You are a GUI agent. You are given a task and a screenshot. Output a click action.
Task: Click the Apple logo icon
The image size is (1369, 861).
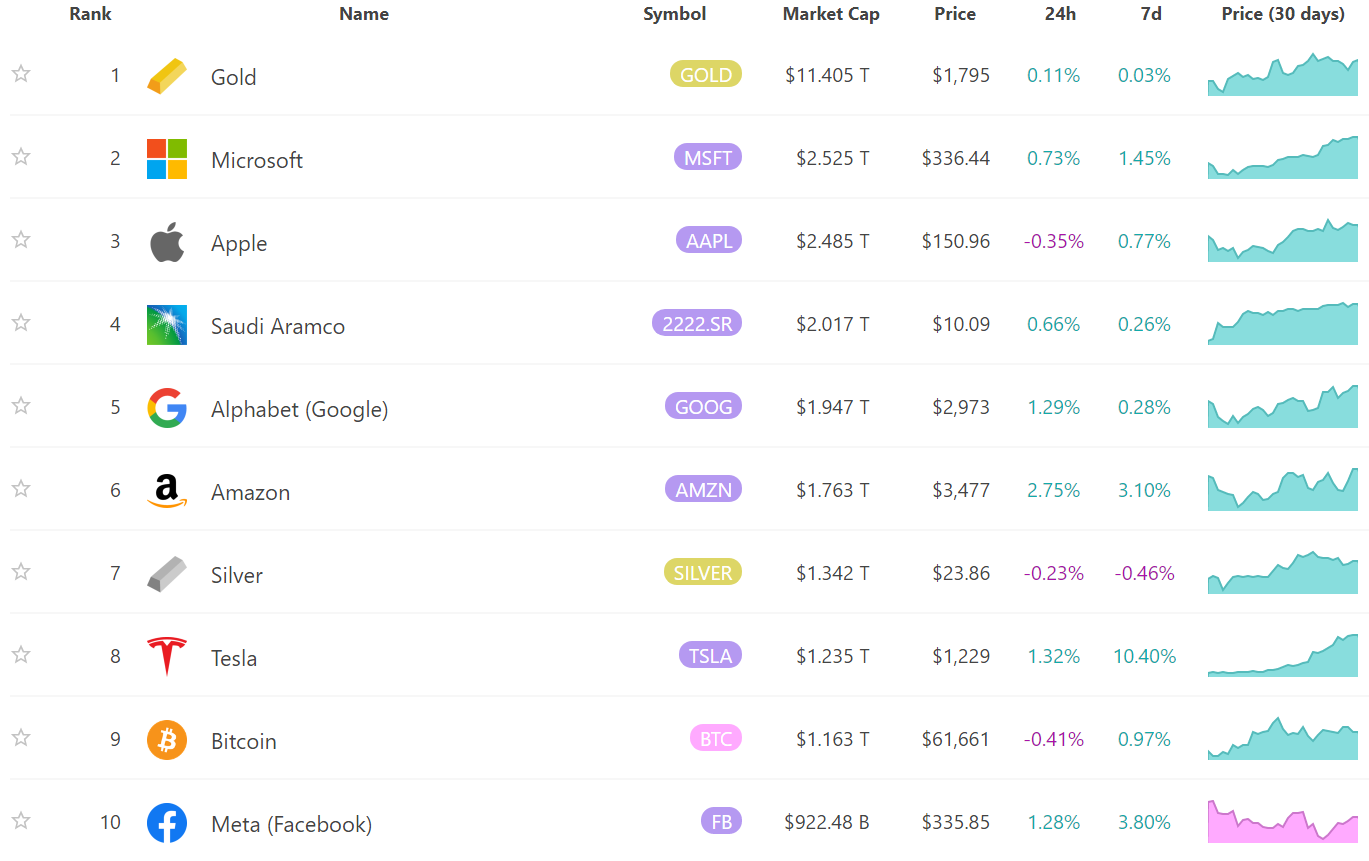[x=166, y=242]
